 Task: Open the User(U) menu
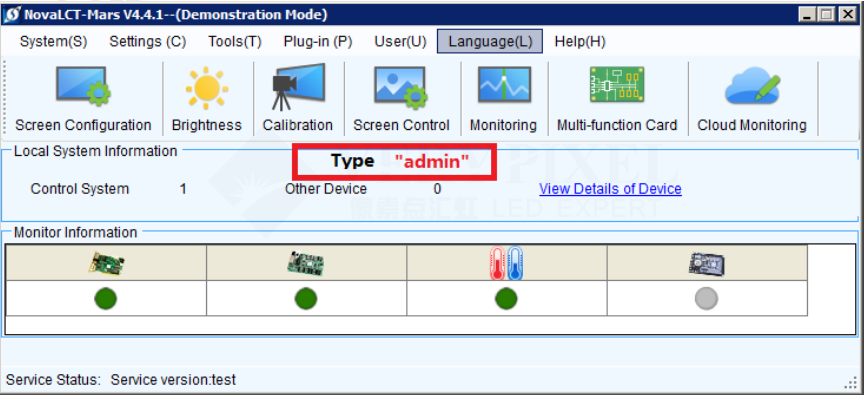tap(401, 42)
